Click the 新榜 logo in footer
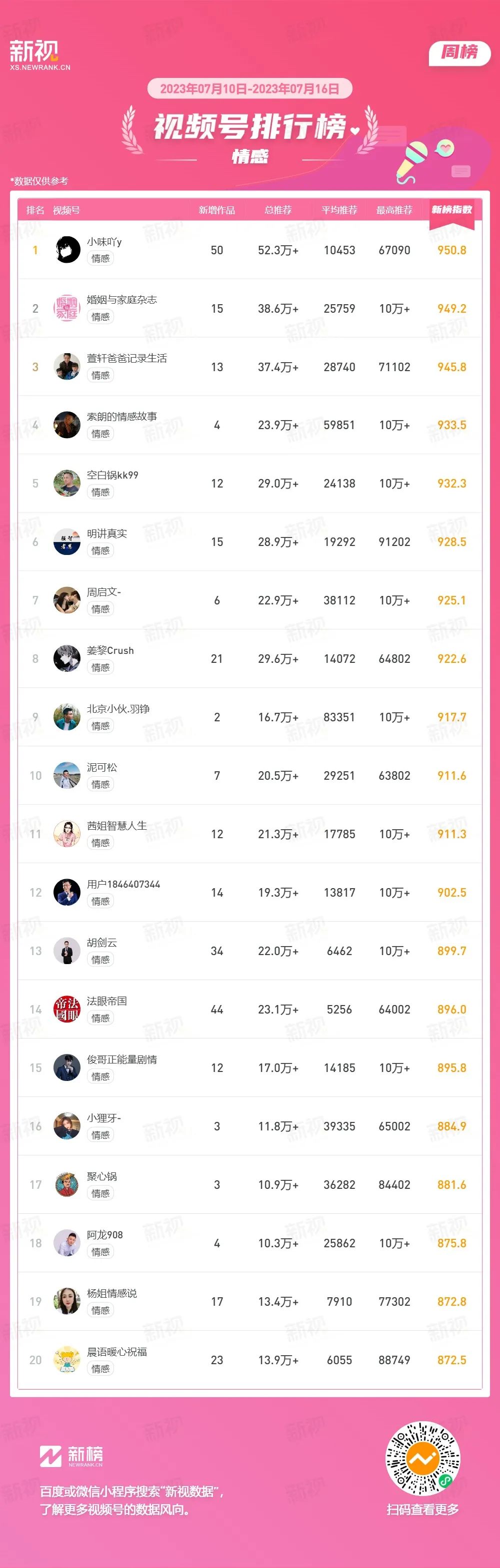The width and height of the screenshot is (500, 1568). [71, 1456]
